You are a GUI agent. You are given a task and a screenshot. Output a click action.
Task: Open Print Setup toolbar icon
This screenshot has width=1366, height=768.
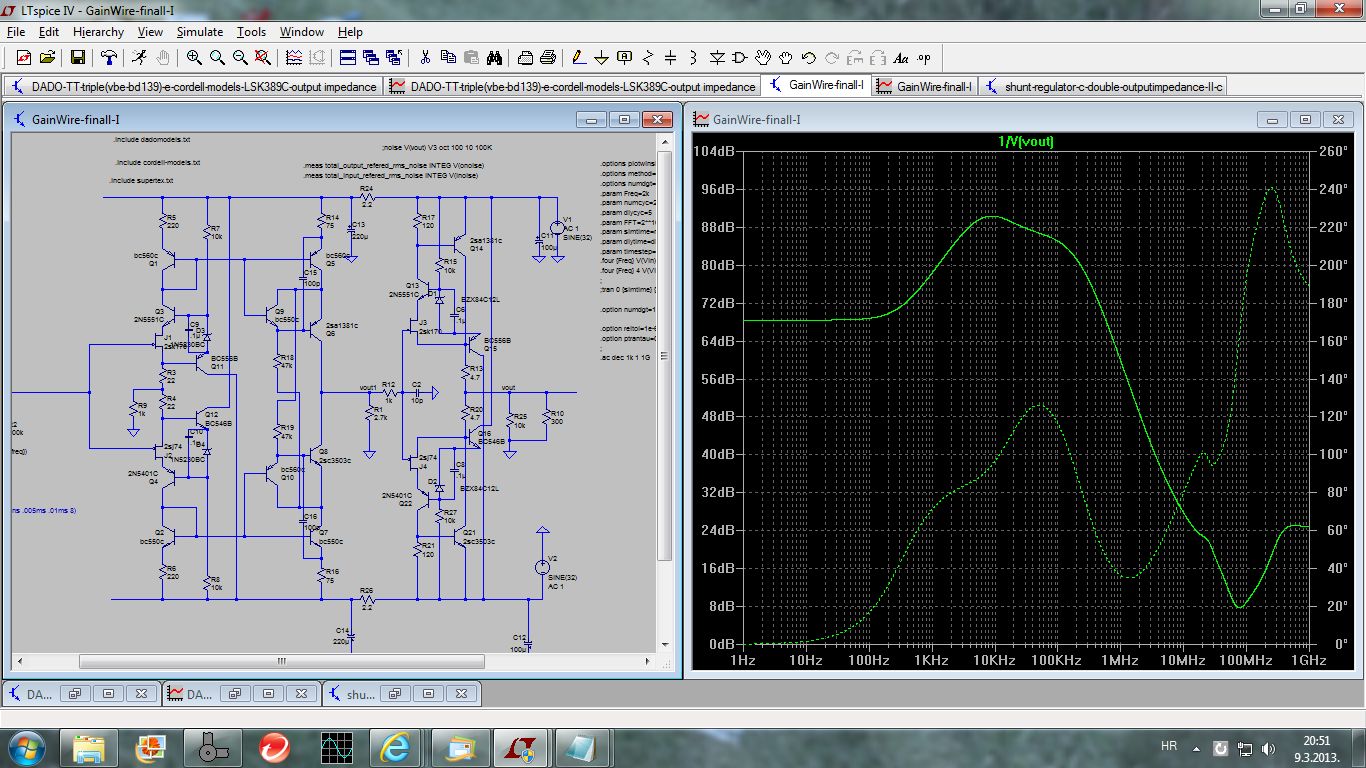tap(525, 58)
